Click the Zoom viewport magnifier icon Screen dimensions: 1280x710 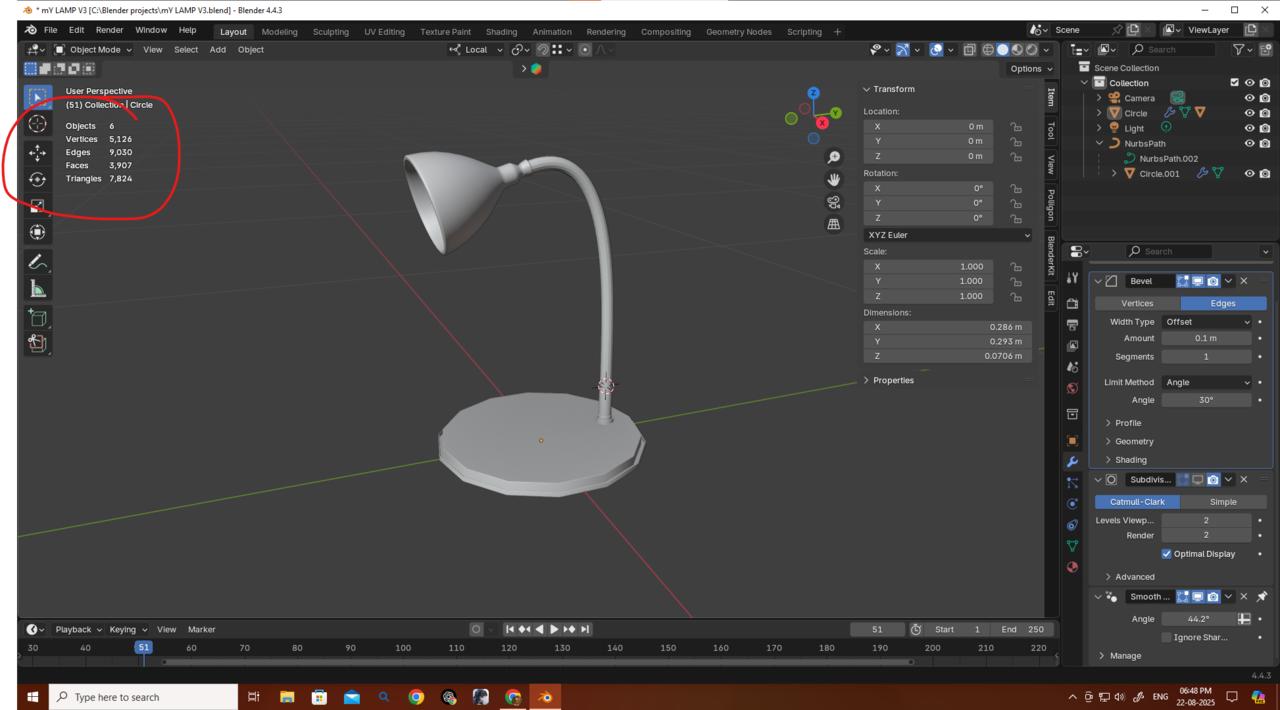[834, 157]
